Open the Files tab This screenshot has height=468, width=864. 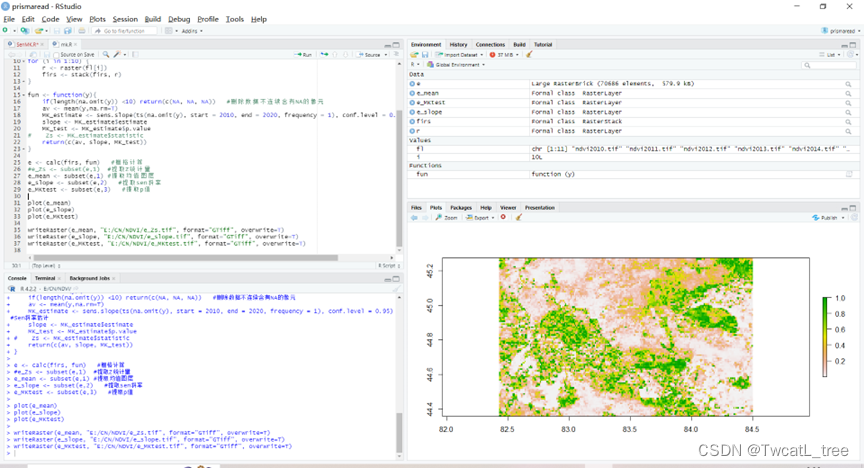pyautogui.click(x=416, y=208)
